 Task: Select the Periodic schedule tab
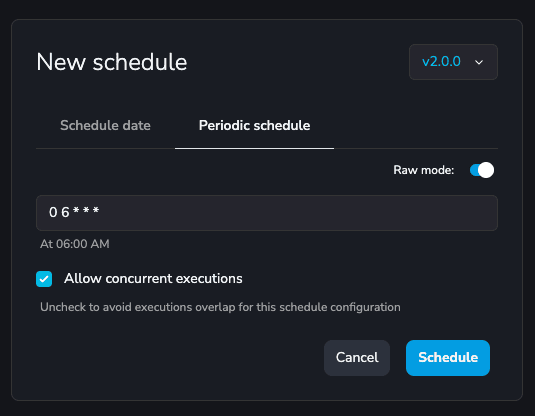pos(255,125)
